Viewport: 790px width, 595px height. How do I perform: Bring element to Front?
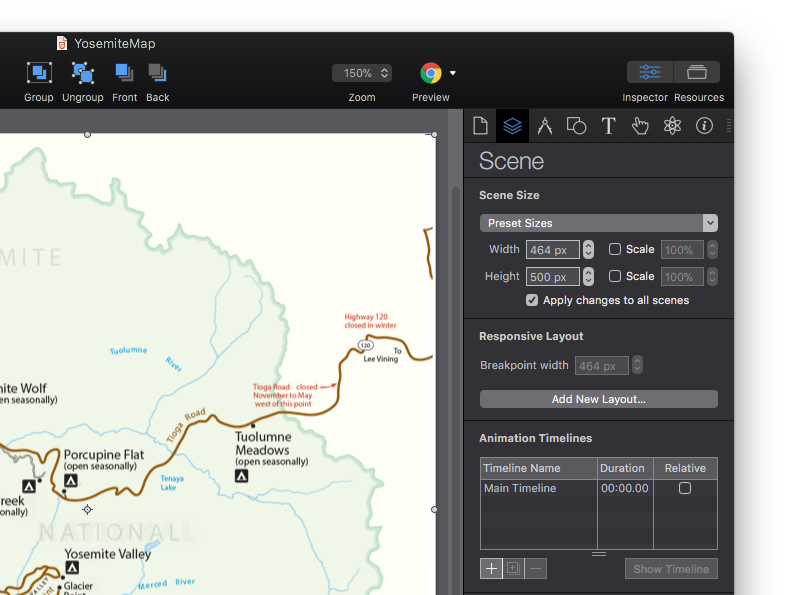click(x=124, y=73)
